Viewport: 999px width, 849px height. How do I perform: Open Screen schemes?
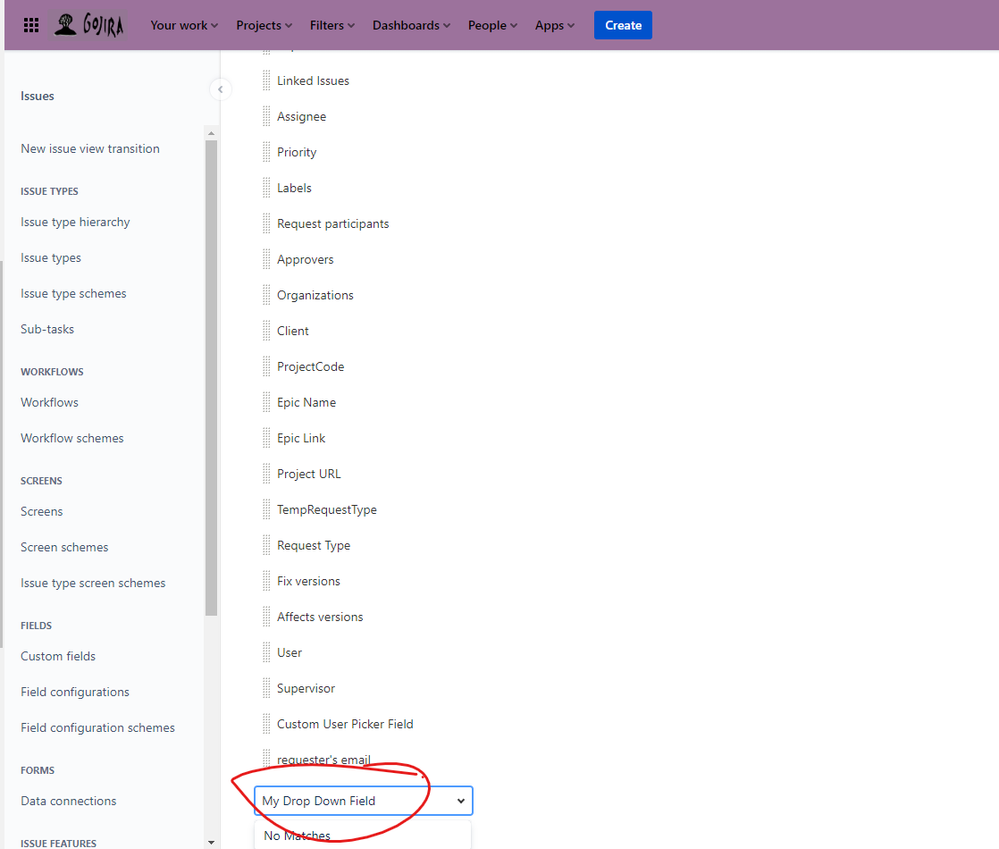click(x=64, y=547)
